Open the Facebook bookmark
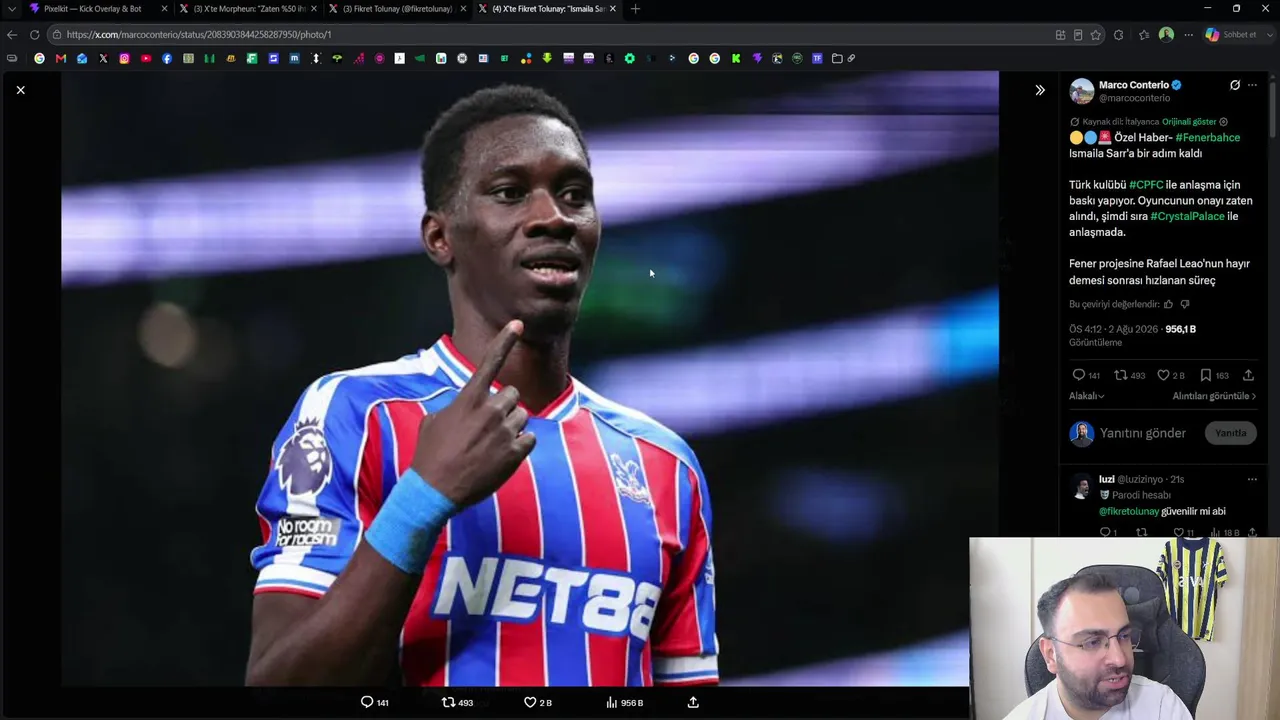 point(167,58)
